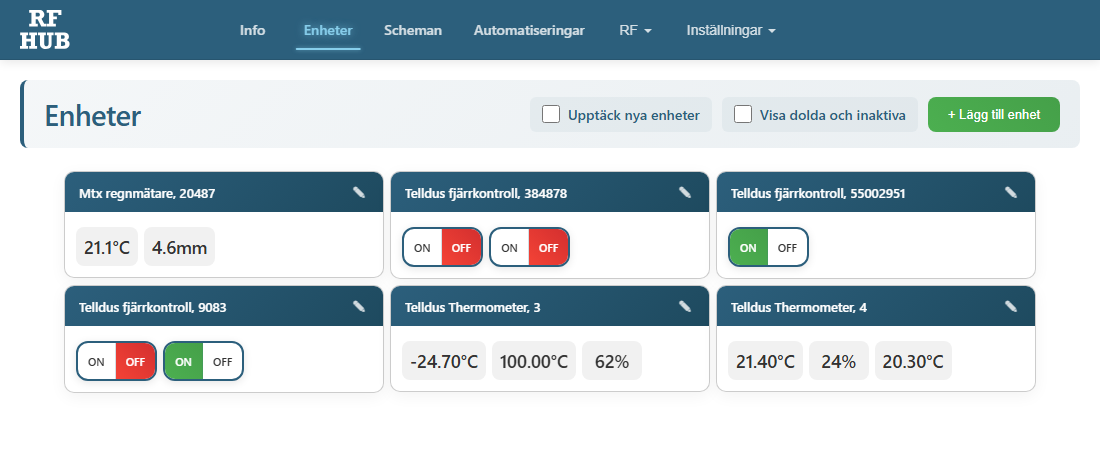This screenshot has height=450, width=1100.
Task: Edit Telldus fjärrkontroll 9083 with pencil icon
Action: (x=358, y=306)
